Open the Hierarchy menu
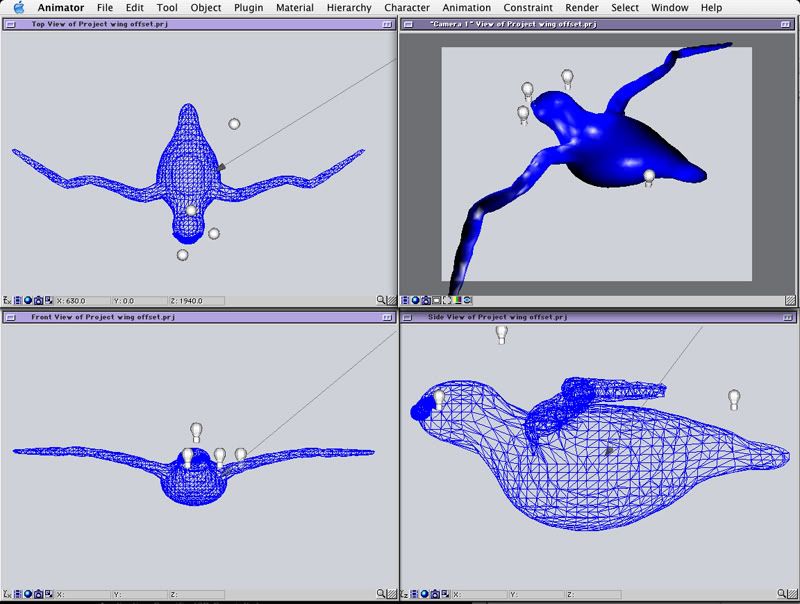Screen dimensions: 800x604 coord(349,8)
